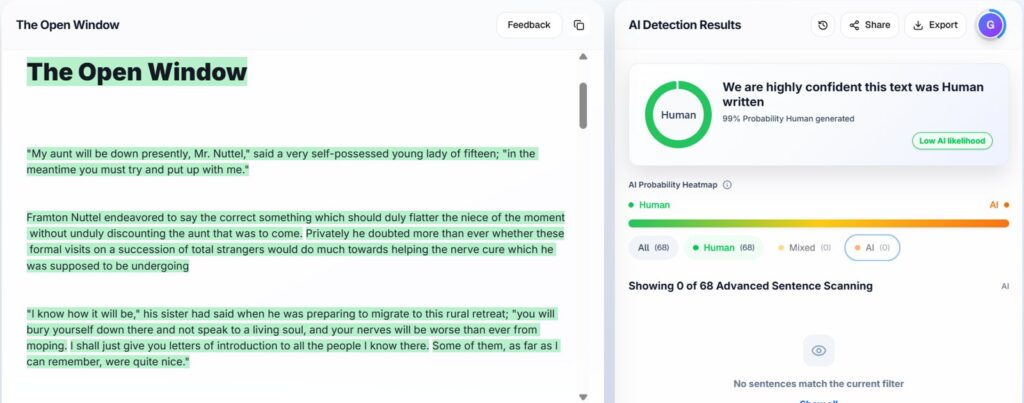Screen dimensions: 1024x403
Task: Click sentence starting "I know how it will be"
Action: (x=292, y=329)
